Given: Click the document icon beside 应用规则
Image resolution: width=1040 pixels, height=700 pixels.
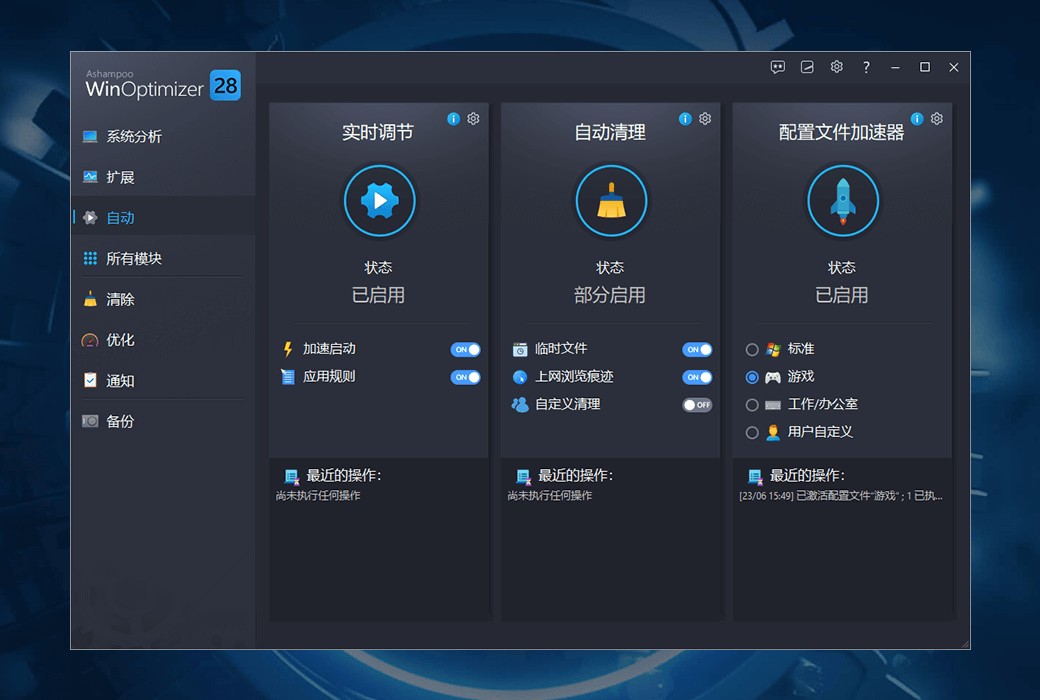Looking at the screenshot, I should [288, 377].
